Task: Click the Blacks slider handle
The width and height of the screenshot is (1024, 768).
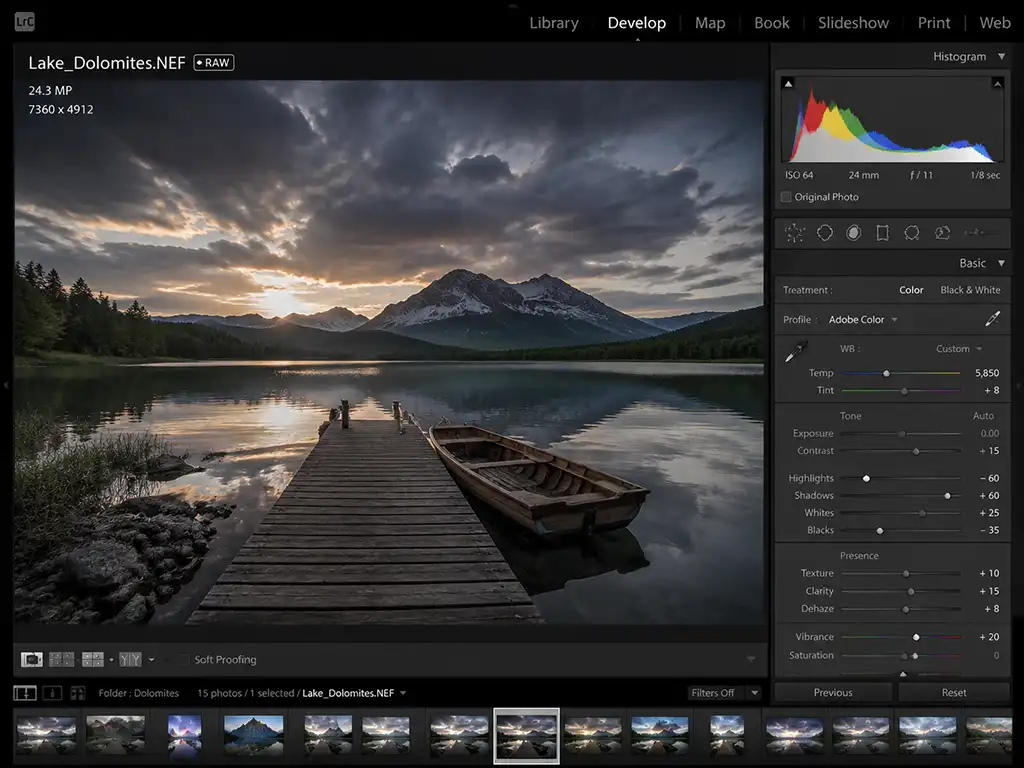Action: click(x=880, y=531)
